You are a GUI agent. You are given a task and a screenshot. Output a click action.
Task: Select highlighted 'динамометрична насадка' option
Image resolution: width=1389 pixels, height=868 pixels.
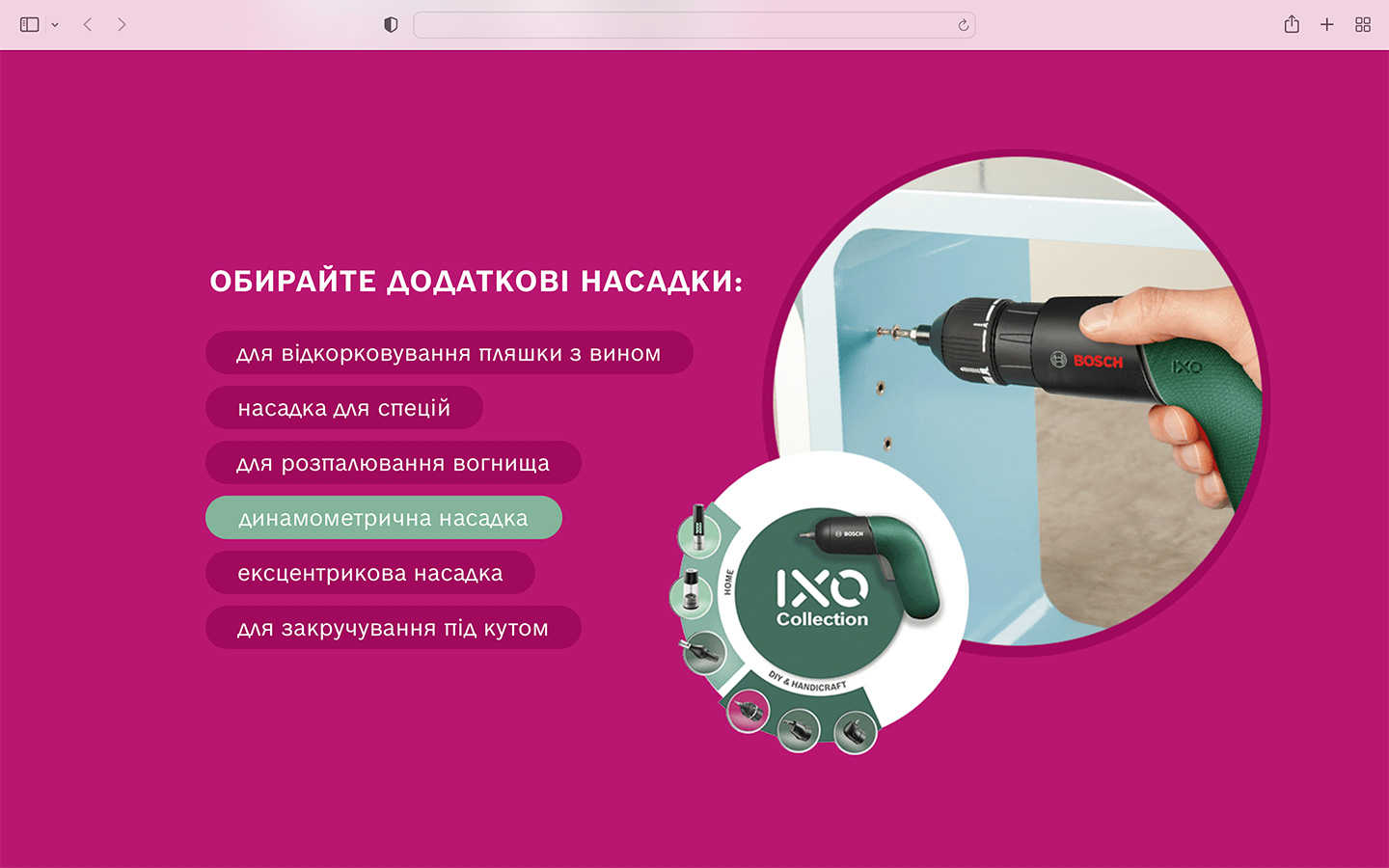(384, 518)
